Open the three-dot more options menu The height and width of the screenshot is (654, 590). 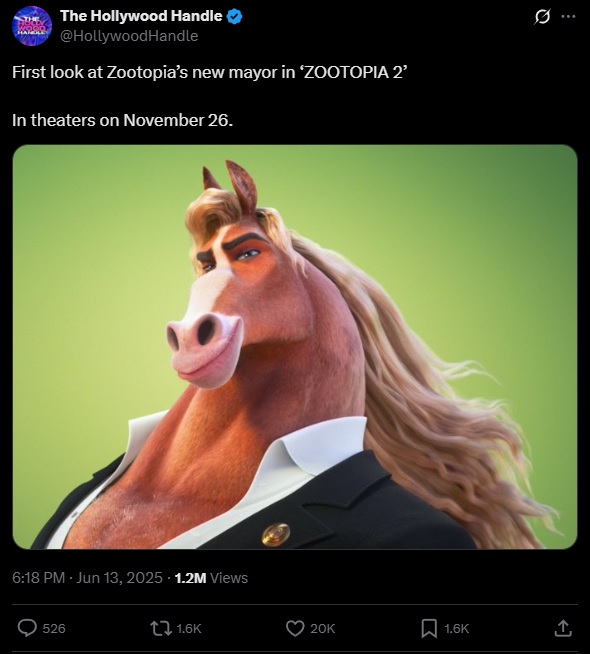[568, 17]
